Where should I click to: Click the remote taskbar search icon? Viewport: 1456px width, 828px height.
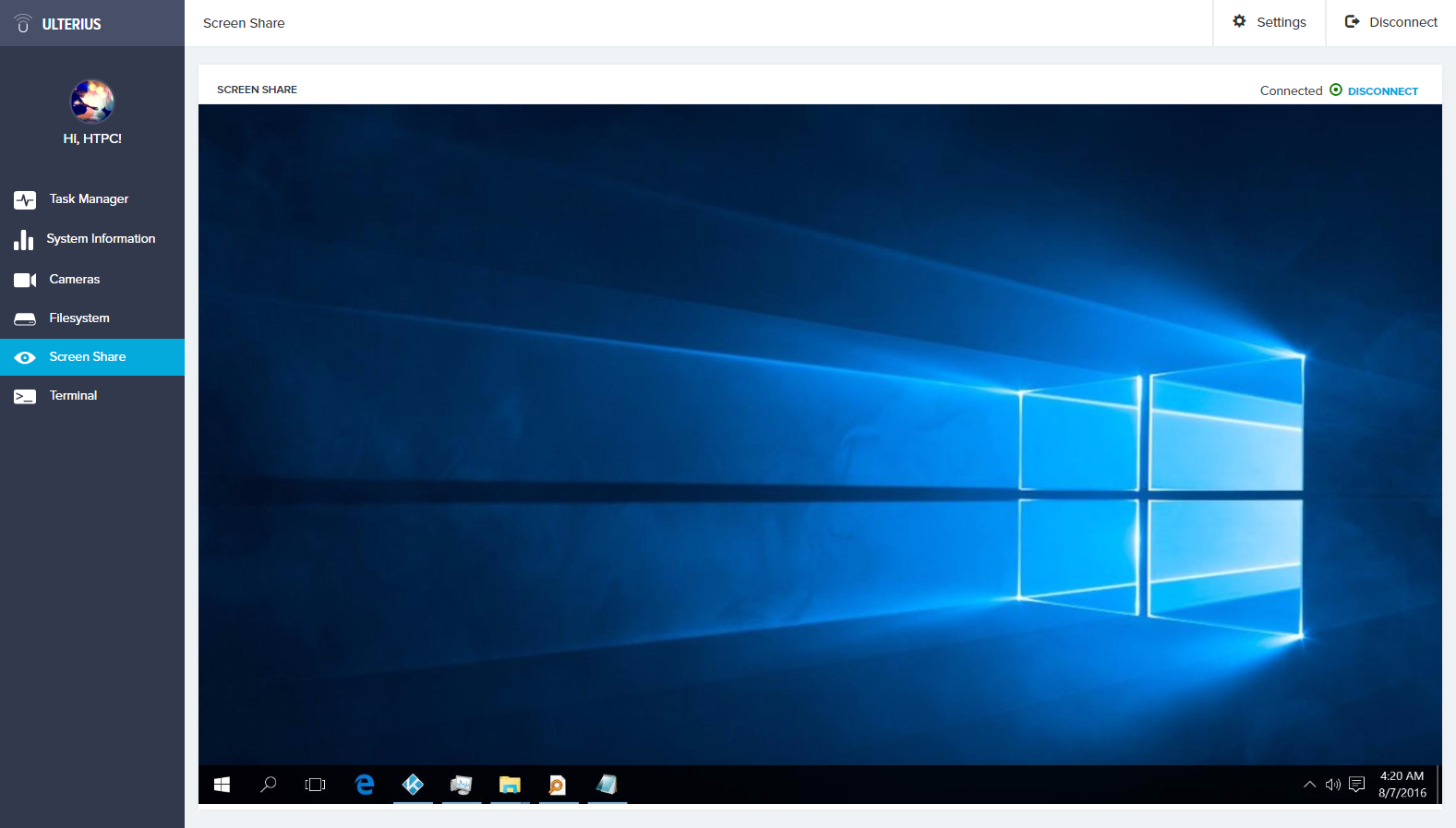269,785
